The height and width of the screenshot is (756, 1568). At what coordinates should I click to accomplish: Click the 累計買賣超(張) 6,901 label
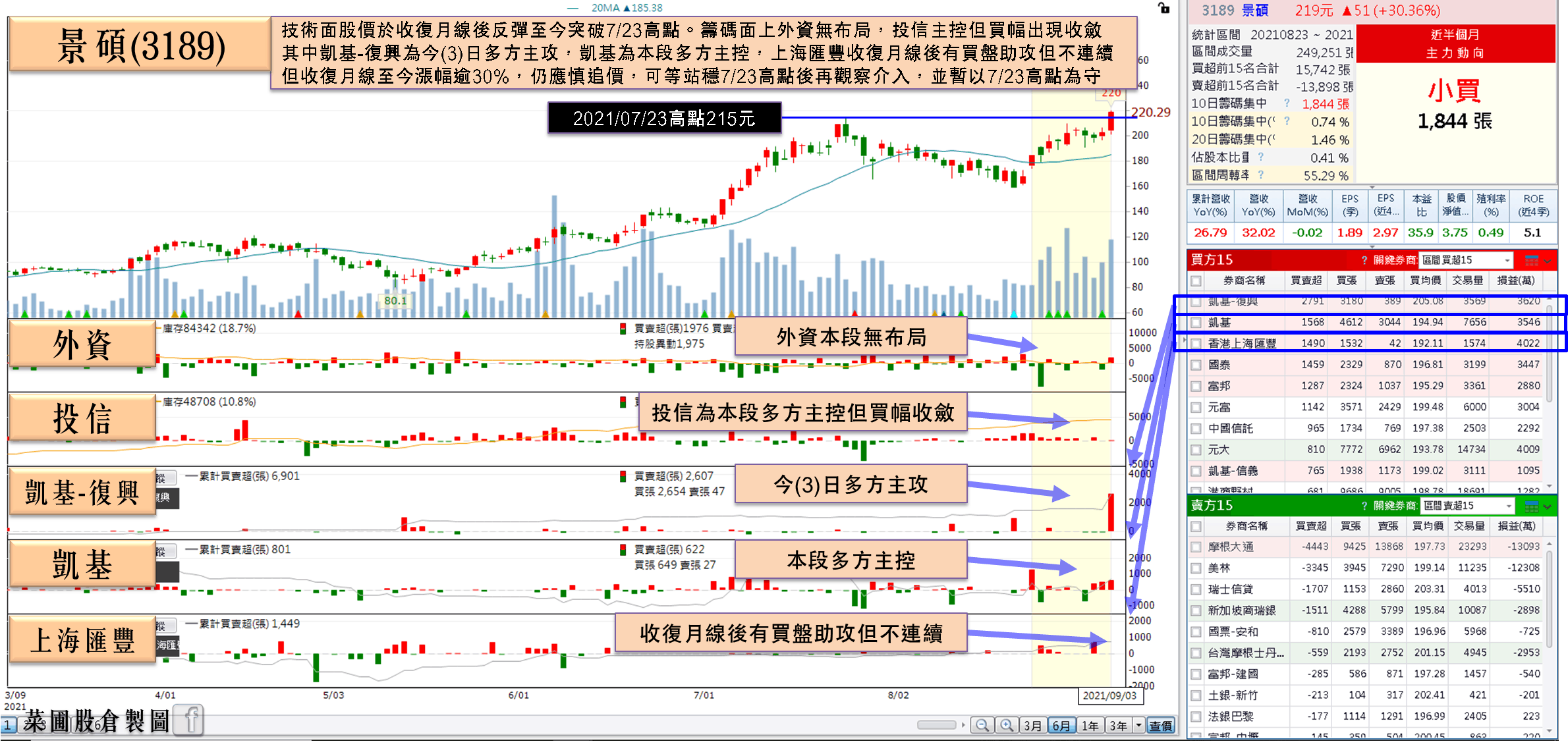[249, 476]
